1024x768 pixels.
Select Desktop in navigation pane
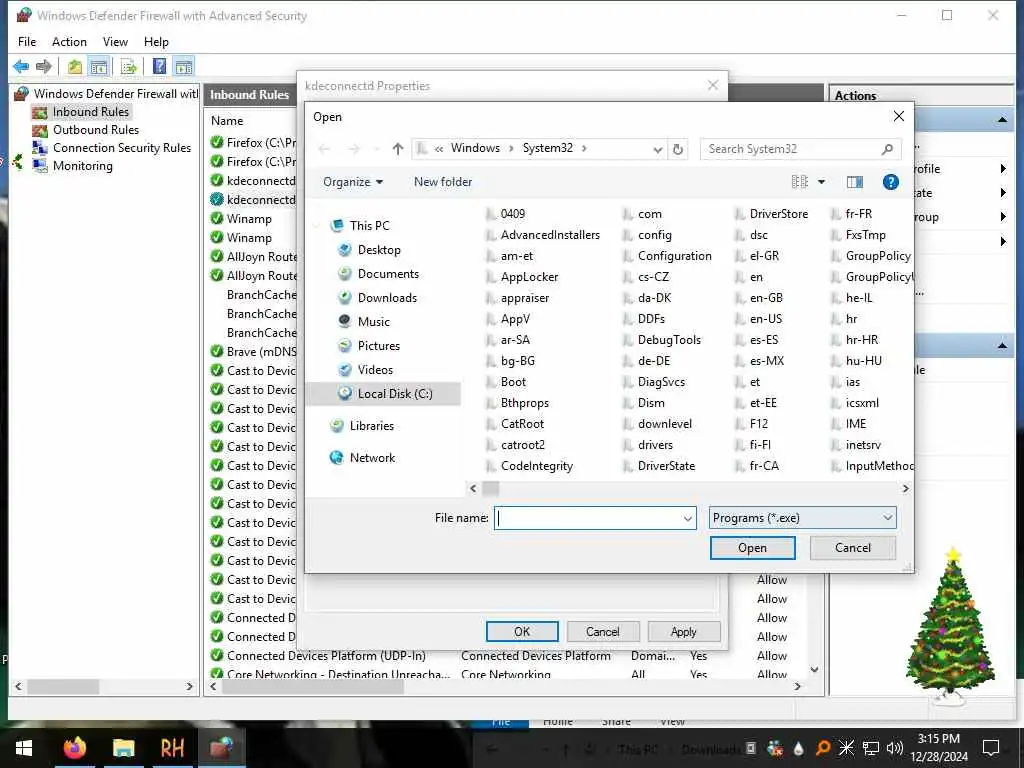(379, 250)
